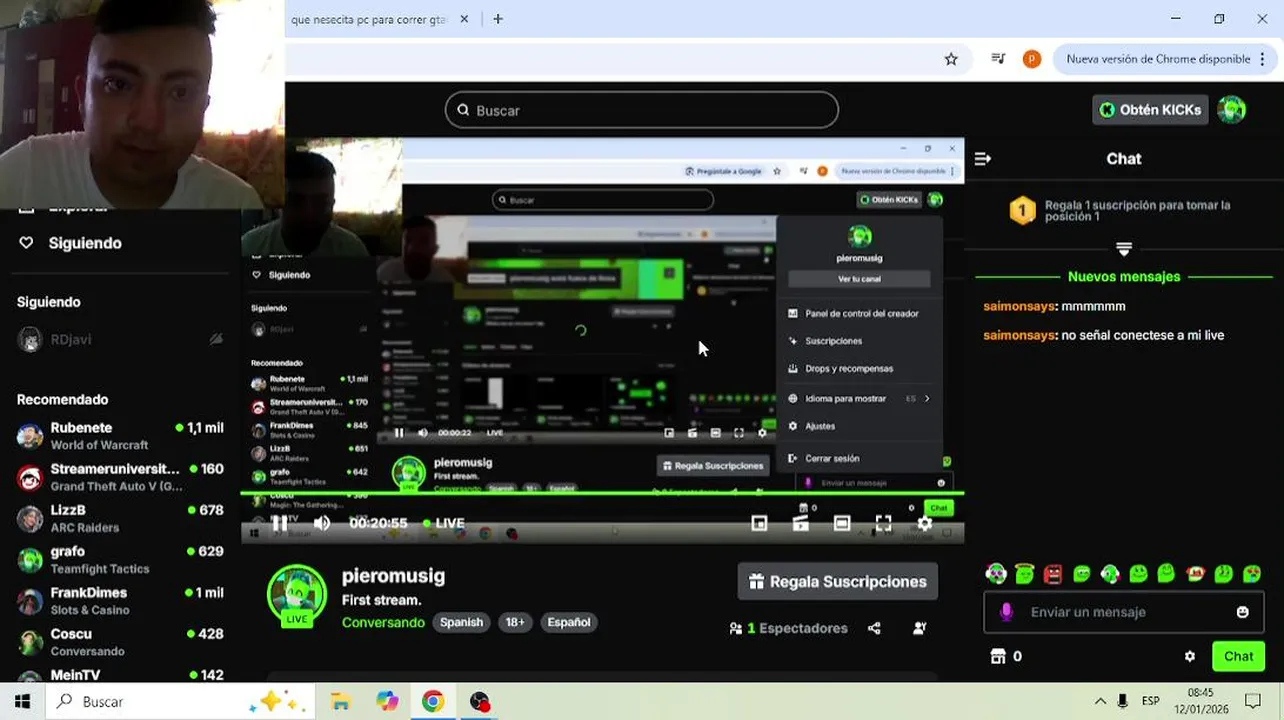Open grafo channel avatar
1284x720 pixels.
(31, 560)
